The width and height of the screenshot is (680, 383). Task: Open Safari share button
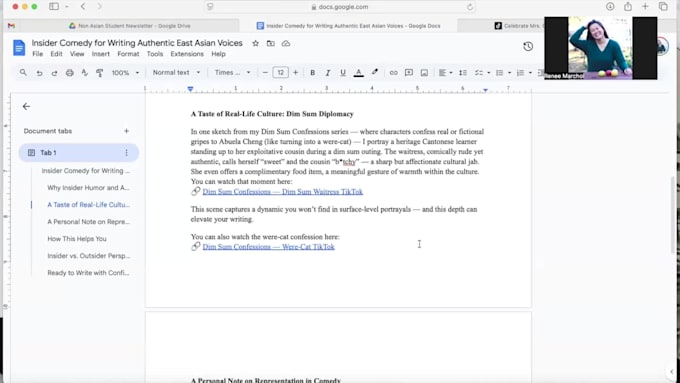tap(628, 7)
